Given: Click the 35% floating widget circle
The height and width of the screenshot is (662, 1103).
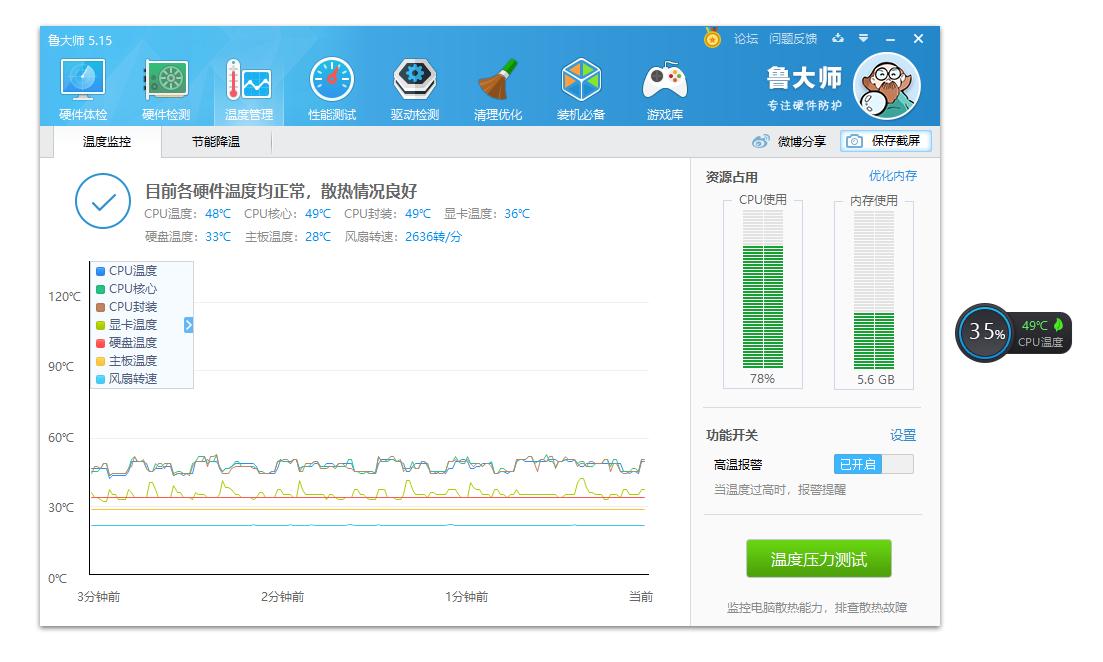Looking at the screenshot, I should pyautogui.click(x=985, y=332).
